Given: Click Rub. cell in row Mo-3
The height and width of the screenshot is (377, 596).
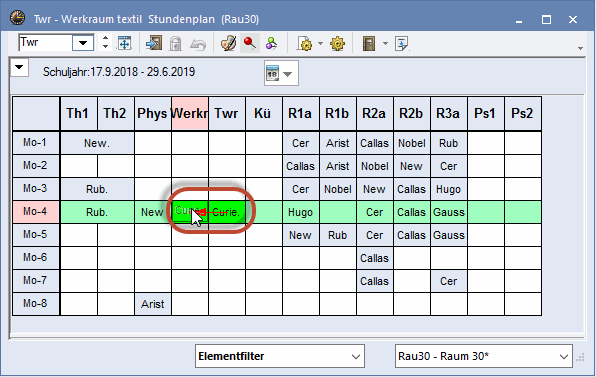Looking at the screenshot, I should point(97,189).
